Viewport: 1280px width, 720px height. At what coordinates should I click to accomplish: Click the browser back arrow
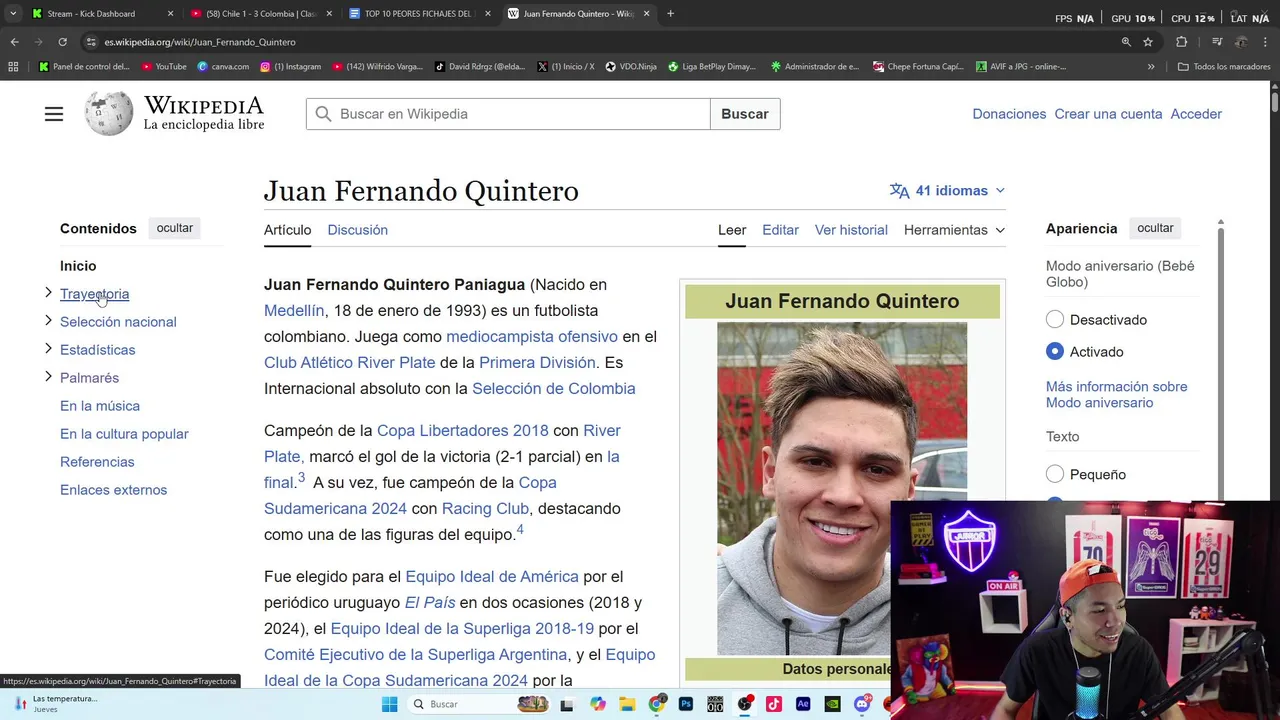click(14, 42)
